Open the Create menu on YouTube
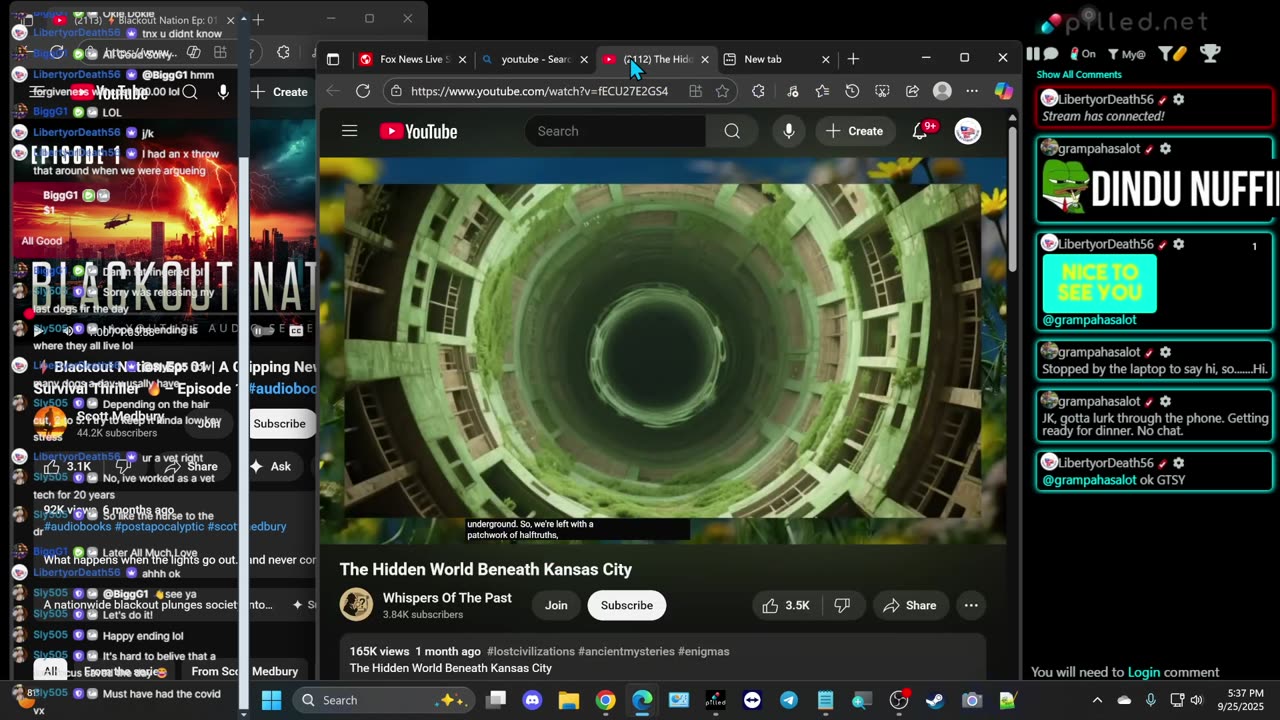This screenshot has height=720, width=1280. point(855,131)
